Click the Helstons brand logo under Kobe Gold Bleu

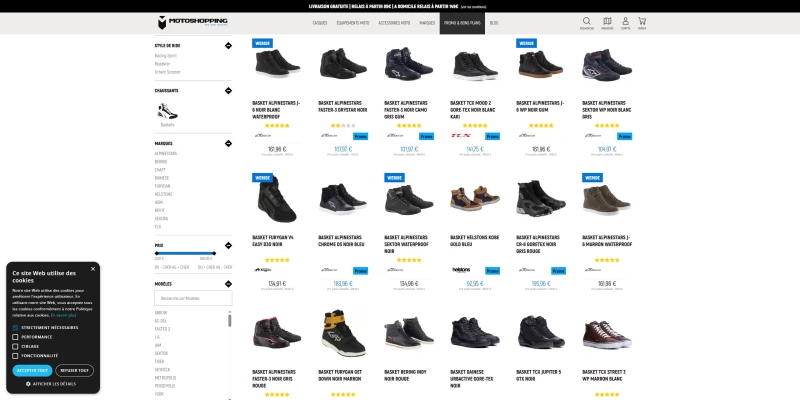[461, 270]
